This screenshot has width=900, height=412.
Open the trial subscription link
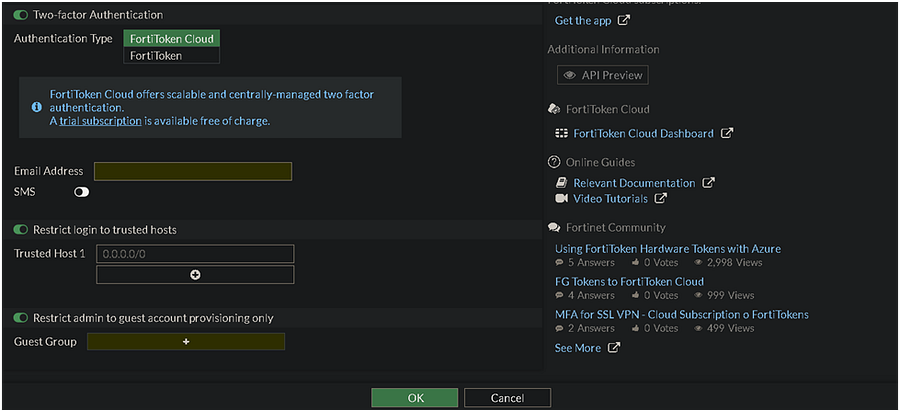tap(100, 121)
